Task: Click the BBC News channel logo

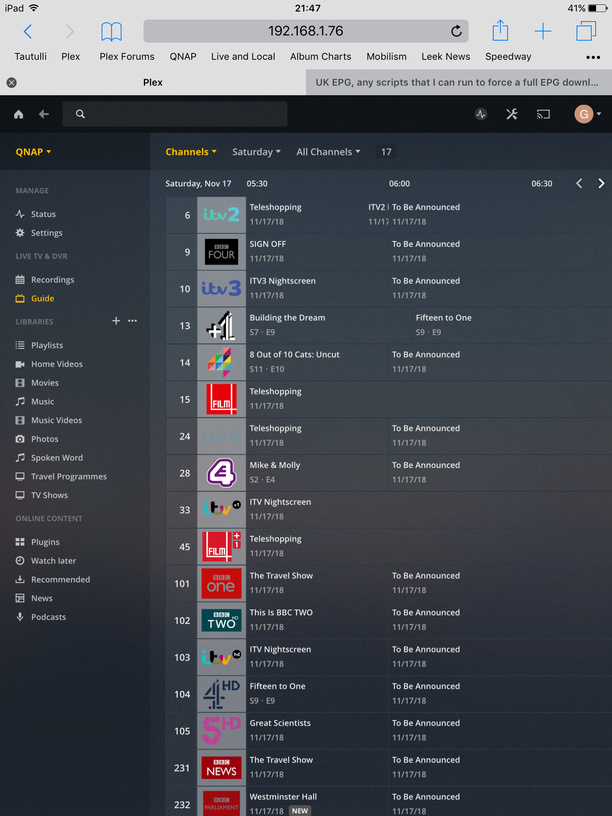Action: pos(221,768)
